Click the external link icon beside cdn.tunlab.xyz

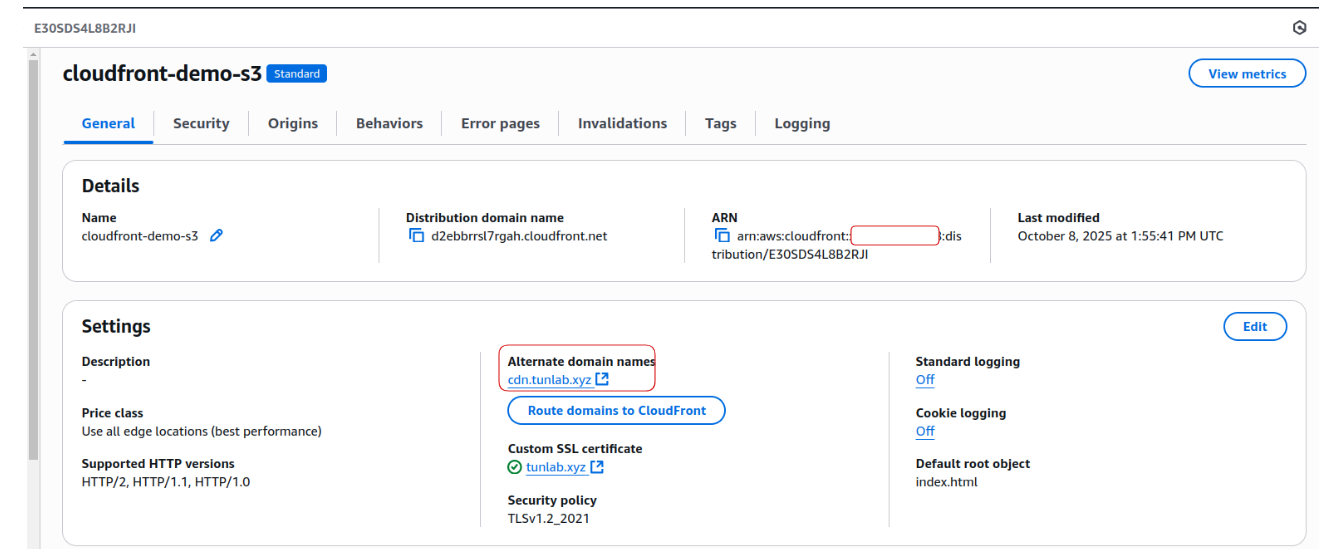602,380
